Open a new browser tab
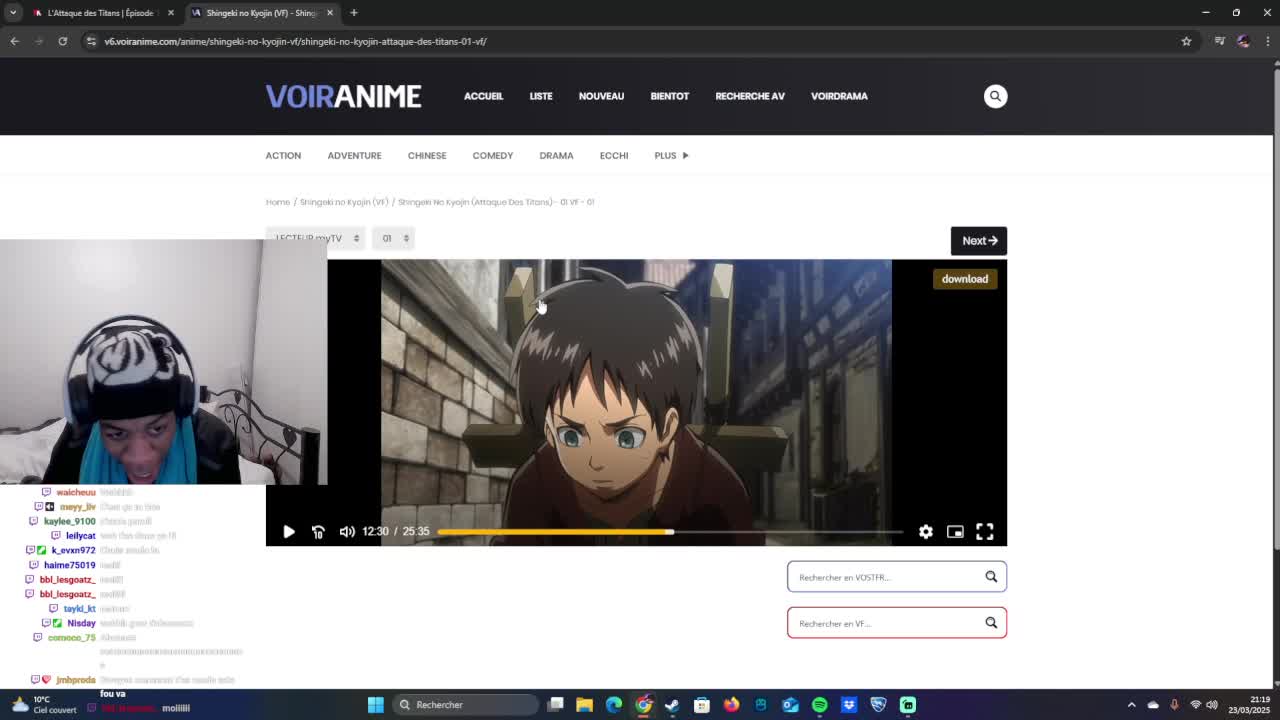The height and width of the screenshot is (720, 1280). coord(354,13)
